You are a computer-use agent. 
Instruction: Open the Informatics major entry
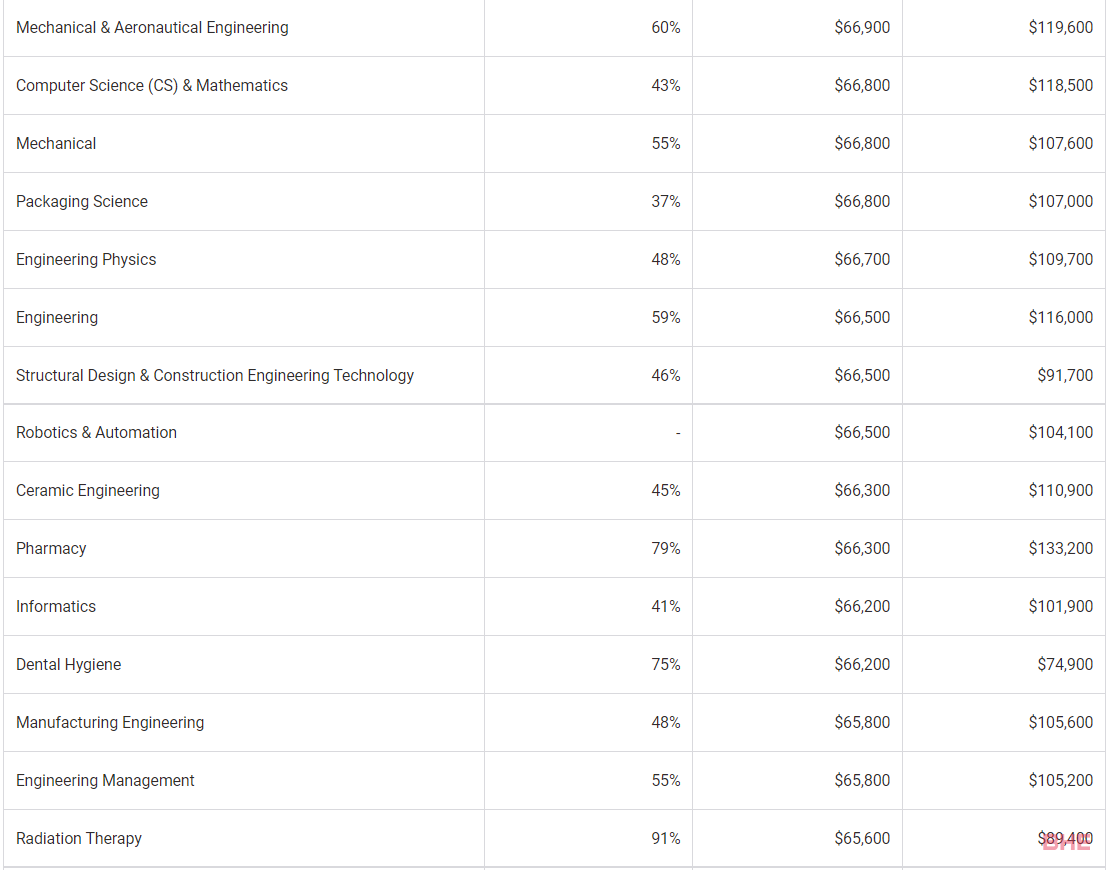(56, 607)
